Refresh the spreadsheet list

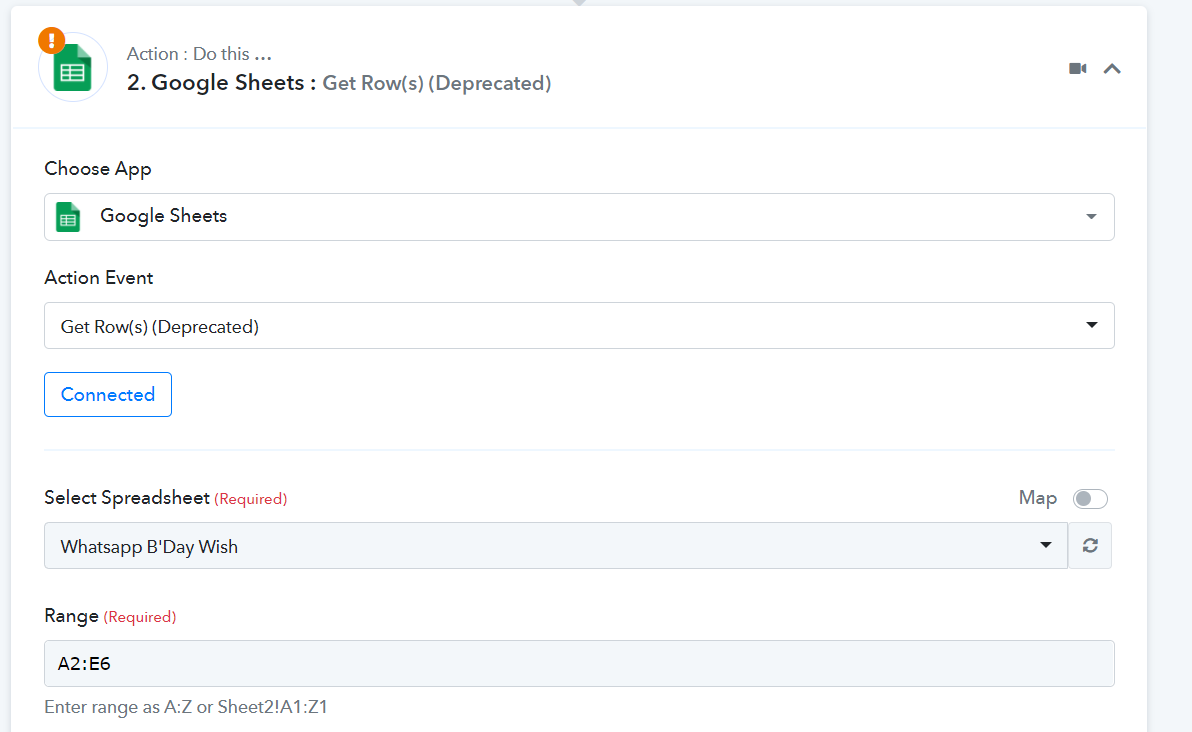[x=1090, y=546]
